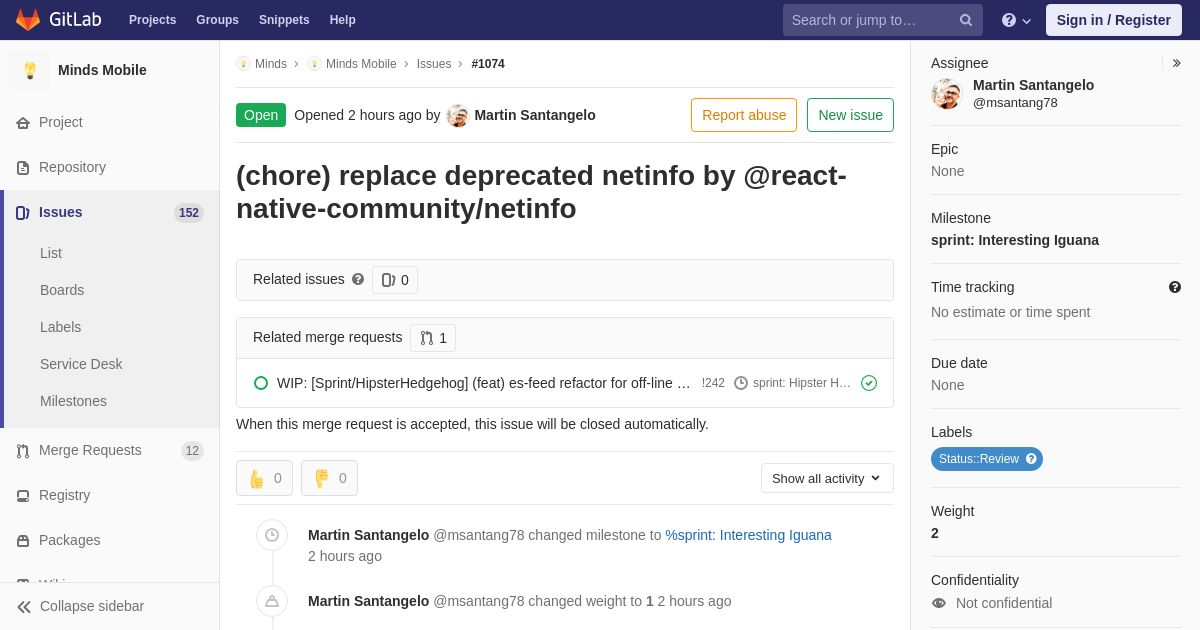Click New issue button
1200x630 pixels.
tap(850, 115)
